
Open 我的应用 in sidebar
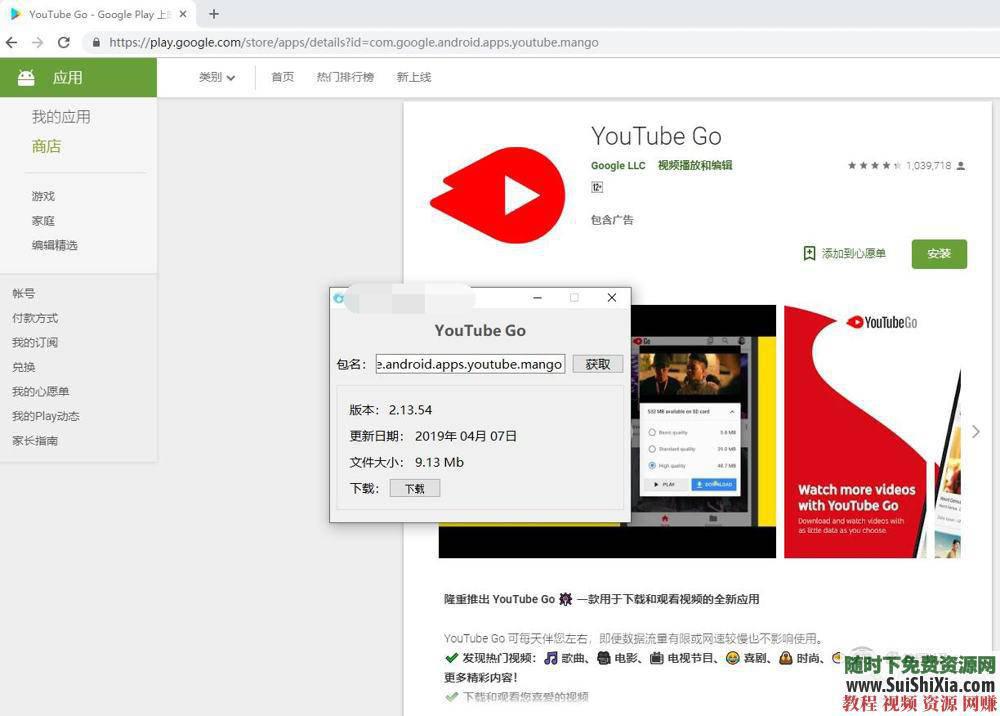point(61,117)
